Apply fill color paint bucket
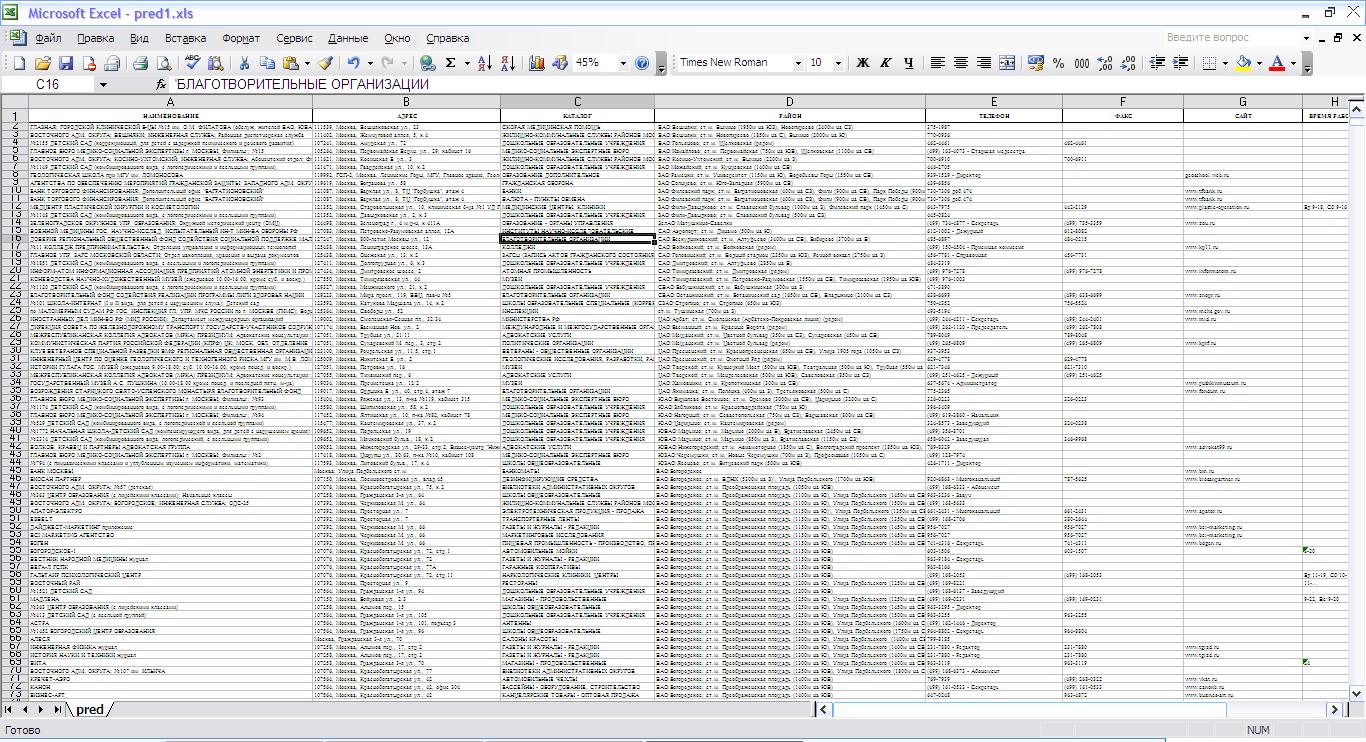Image resolution: width=1366 pixels, height=742 pixels. pyautogui.click(x=1243, y=62)
